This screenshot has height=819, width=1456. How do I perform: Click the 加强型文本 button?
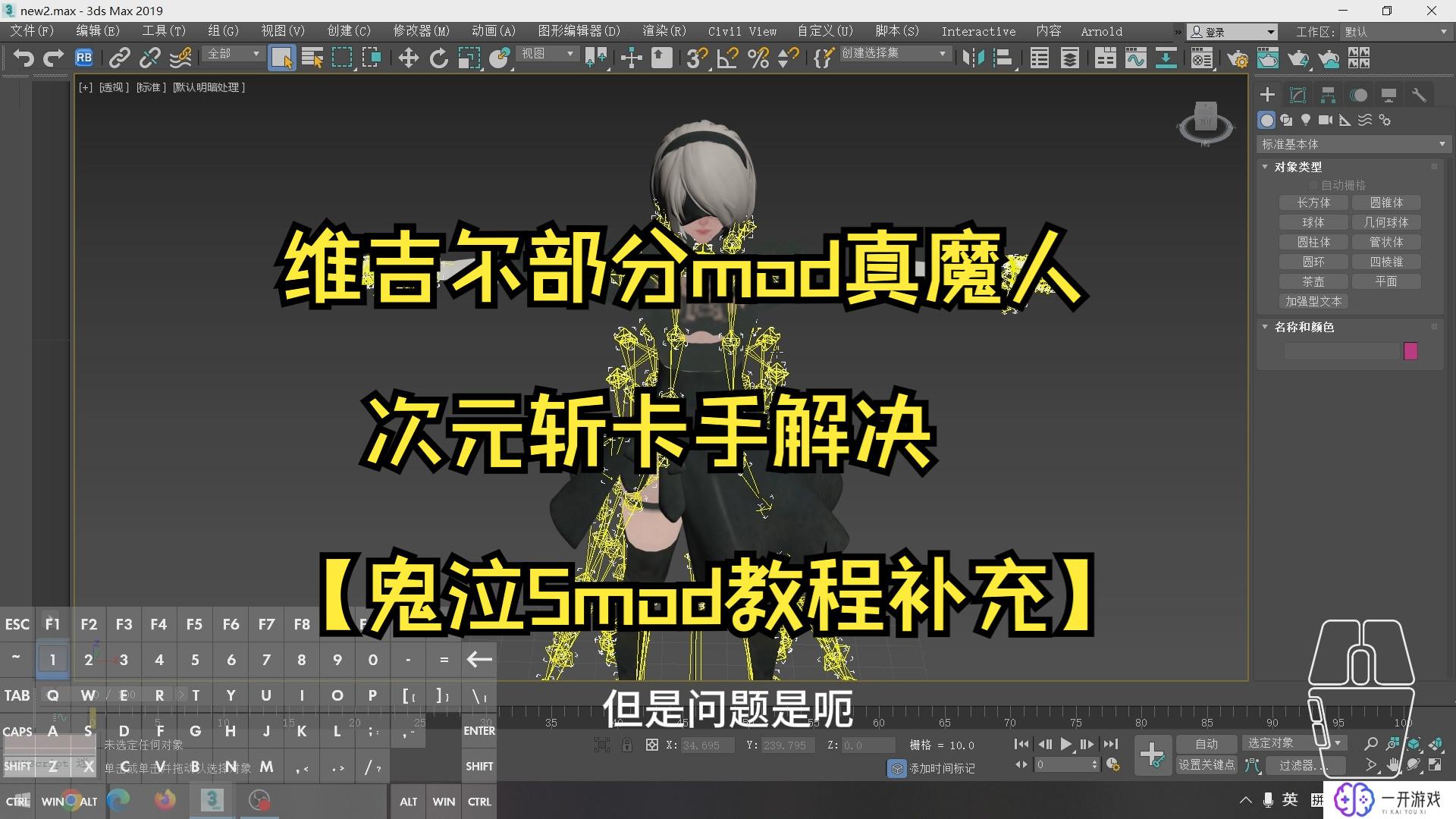click(x=1313, y=301)
